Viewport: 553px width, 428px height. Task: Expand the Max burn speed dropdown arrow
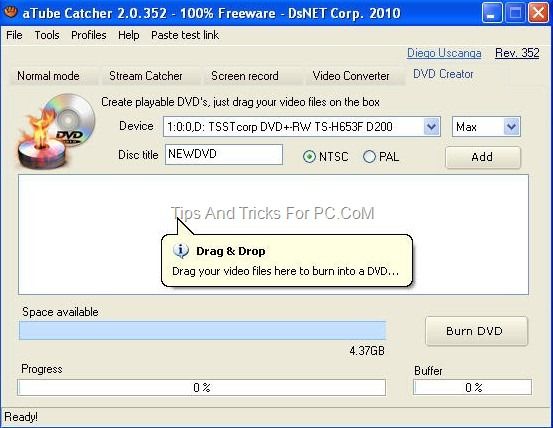(x=511, y=127)
